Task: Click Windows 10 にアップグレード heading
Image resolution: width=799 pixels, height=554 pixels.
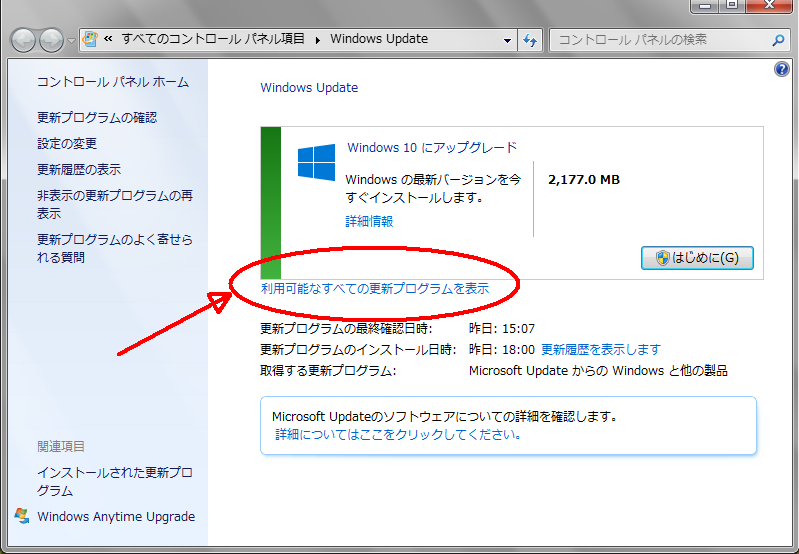Action: [432, 148]
